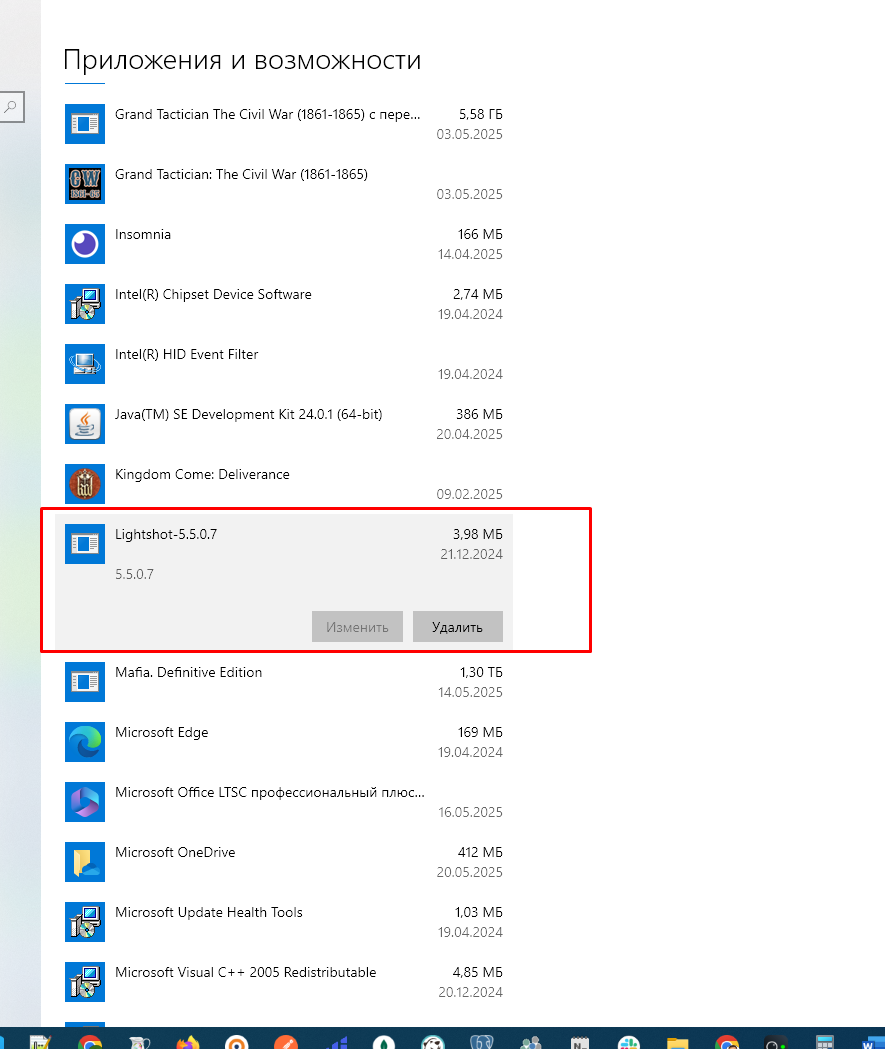Viewport: 885px width, 1049px height.
Task: Click the Kingdom Come: Deliverance icon
Action: coord(85,484)
